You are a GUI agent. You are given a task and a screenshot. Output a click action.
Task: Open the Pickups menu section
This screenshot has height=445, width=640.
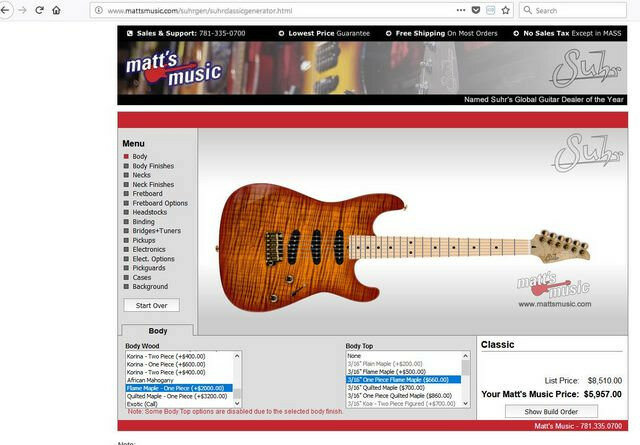144,240
